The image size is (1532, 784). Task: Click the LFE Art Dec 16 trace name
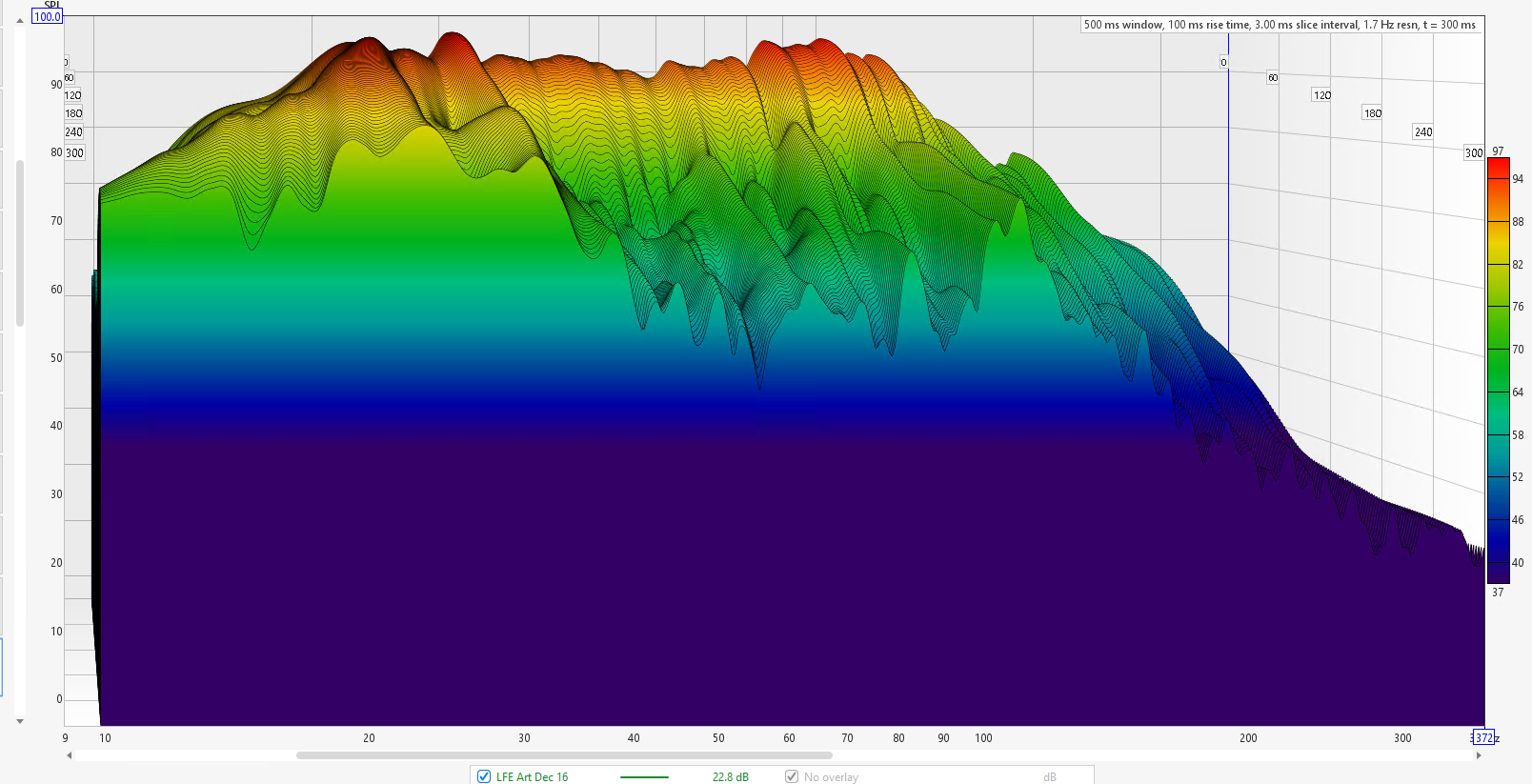[532, 776]
